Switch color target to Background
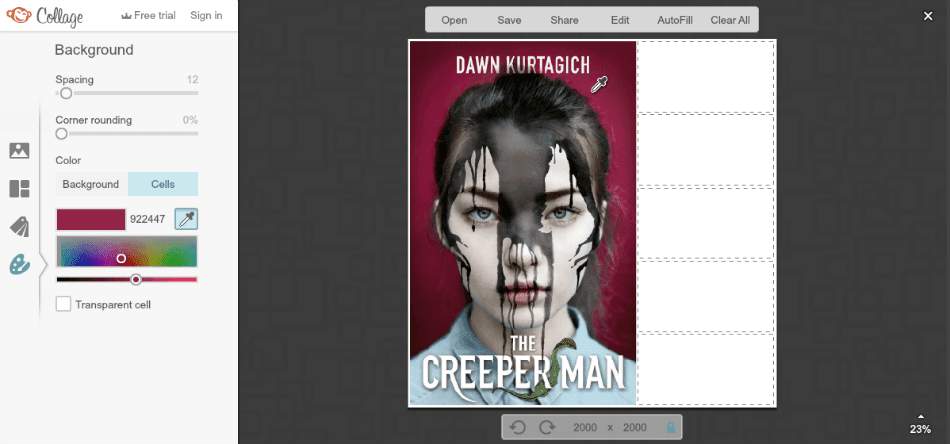Screen dimensions: 950x444 91,184
